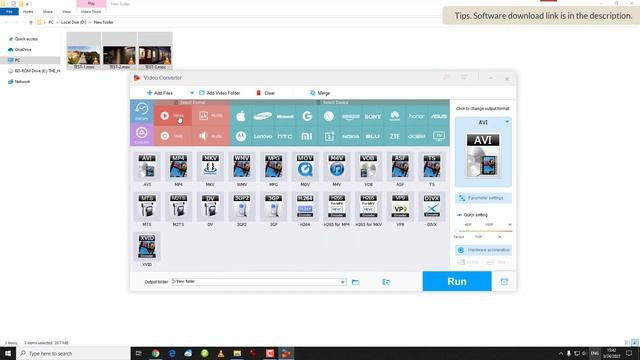
Task: Expand the Add Files dropdown arrow
Action: coord(192,93)
